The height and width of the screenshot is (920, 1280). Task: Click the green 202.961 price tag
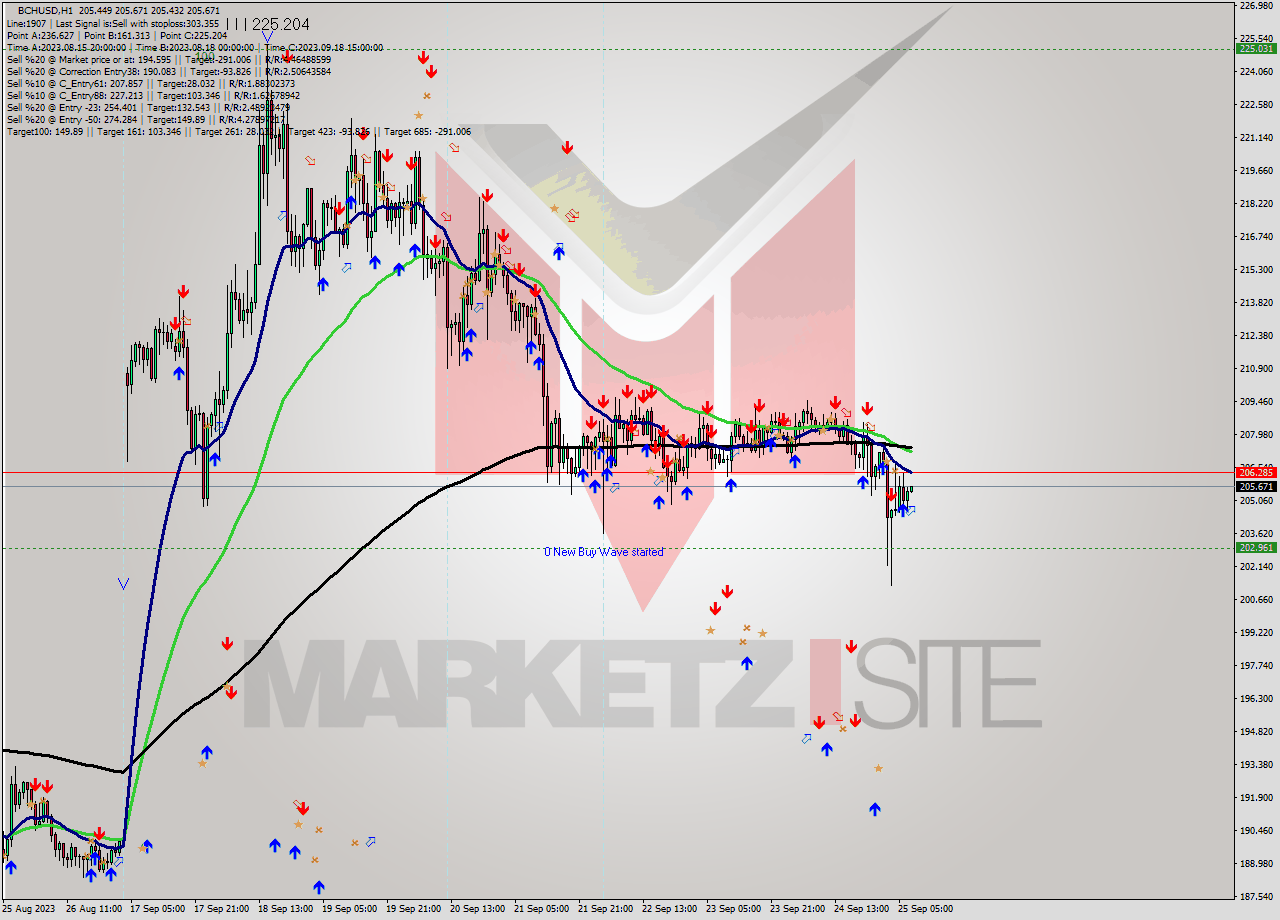click(1257, 547)
